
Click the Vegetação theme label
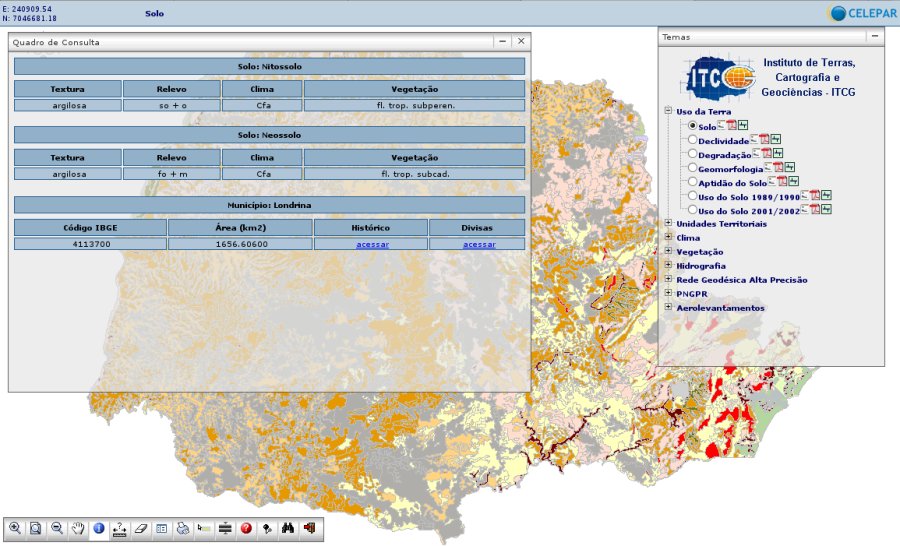coord(700,252)
